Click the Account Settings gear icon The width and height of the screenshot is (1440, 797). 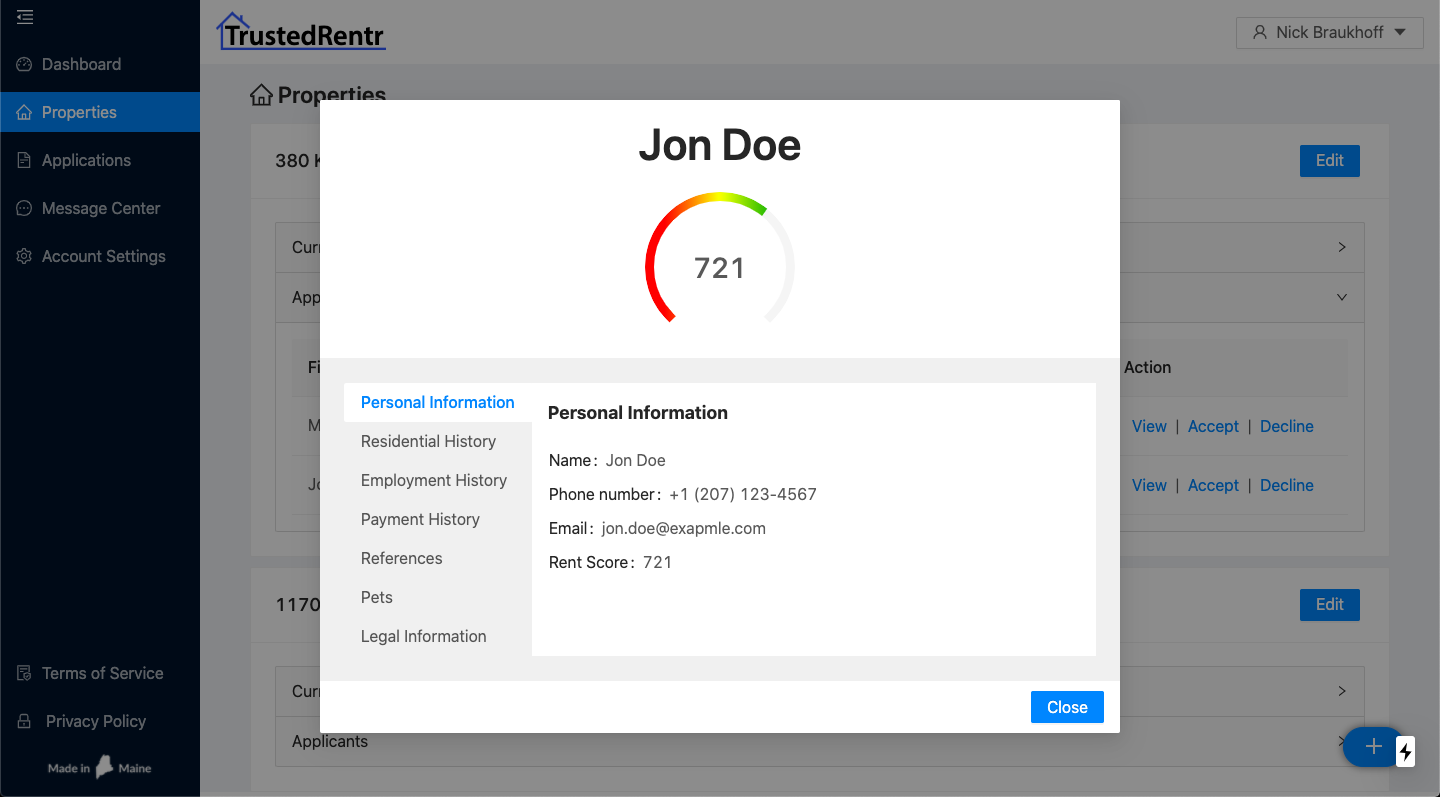(x=25, y=256)
